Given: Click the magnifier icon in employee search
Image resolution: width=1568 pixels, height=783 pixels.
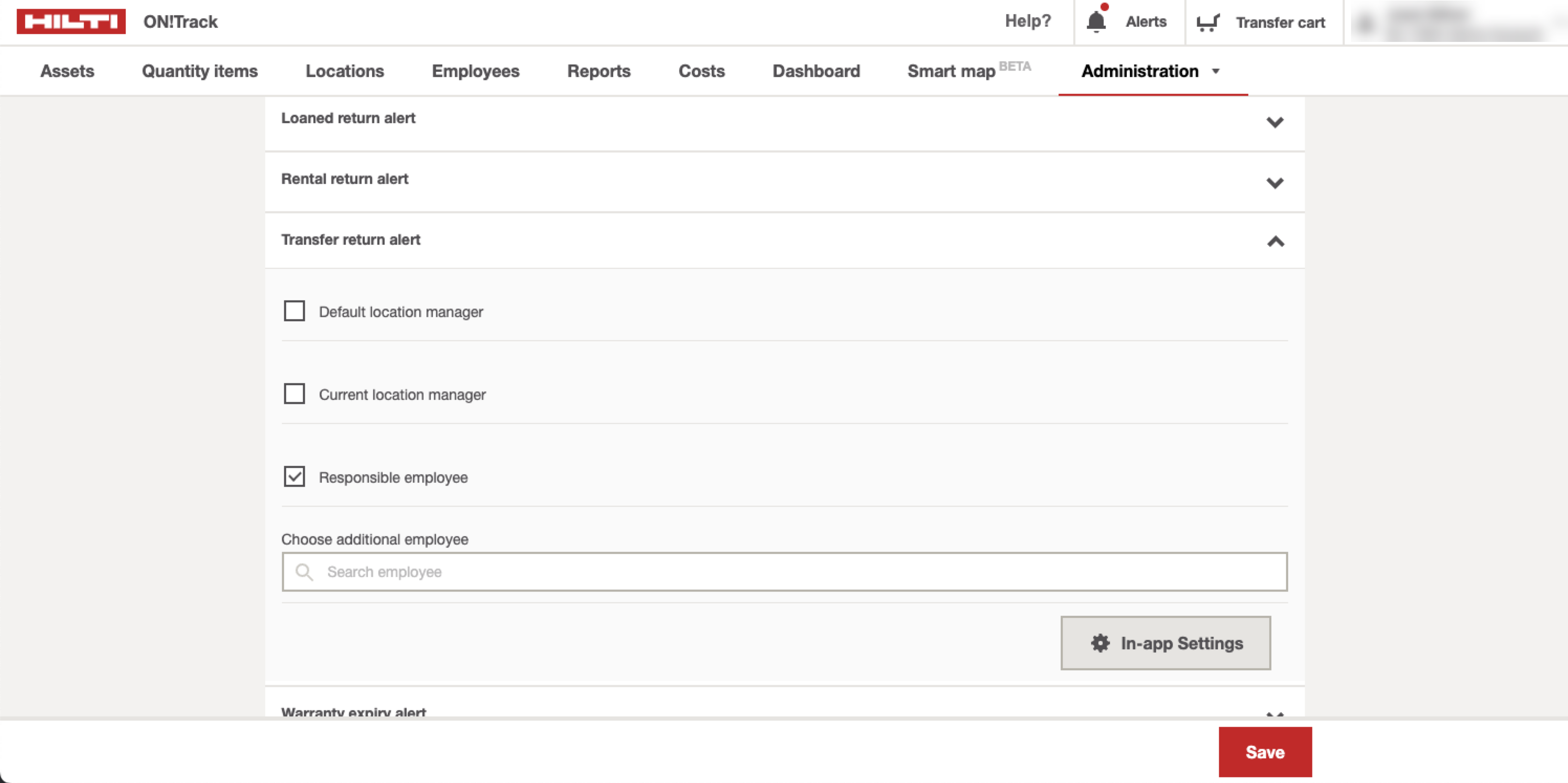Looking at the screenshot, I should tap(304, 572).
